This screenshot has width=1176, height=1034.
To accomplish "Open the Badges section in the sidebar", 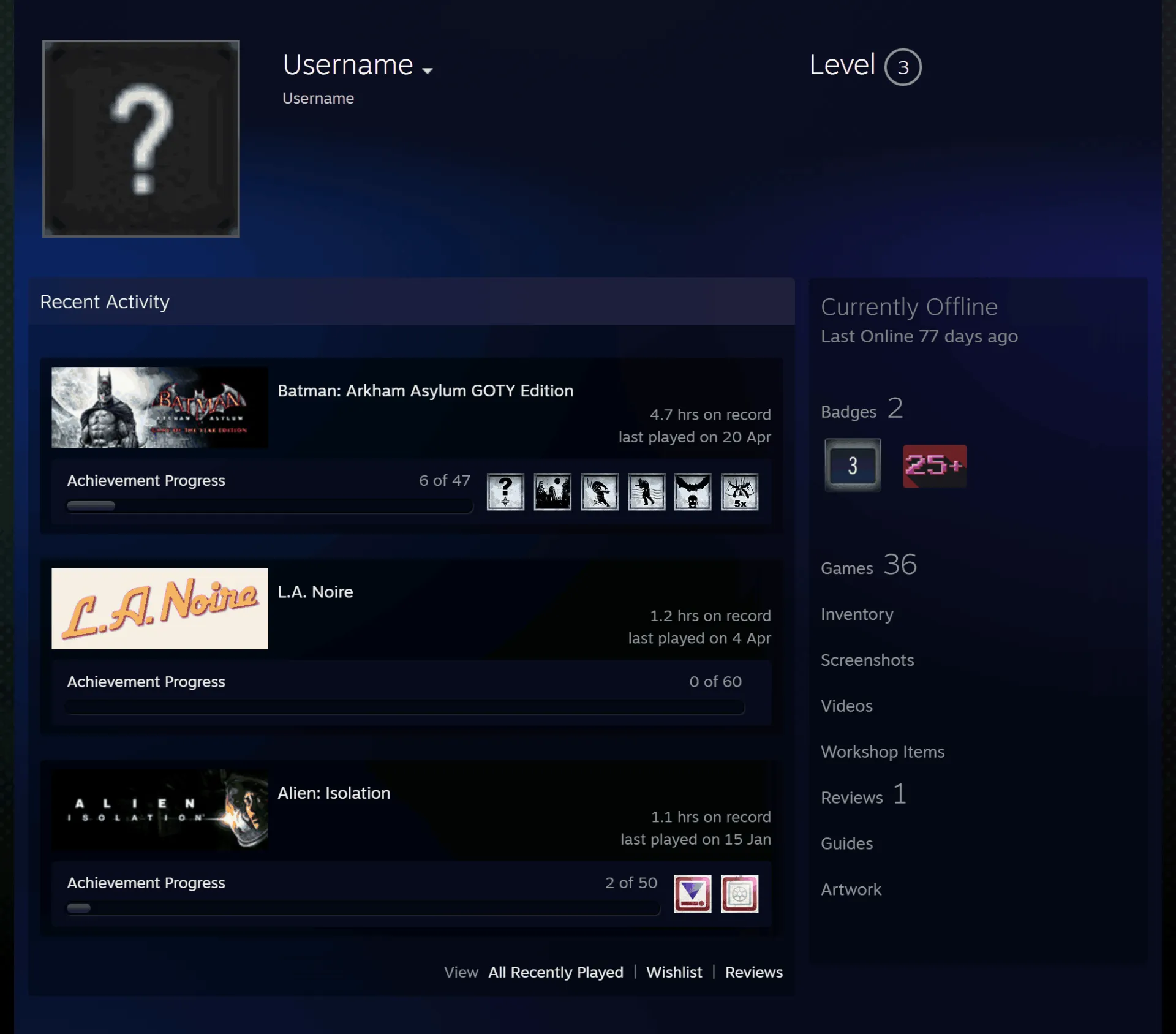I will (x=862, y=409).
